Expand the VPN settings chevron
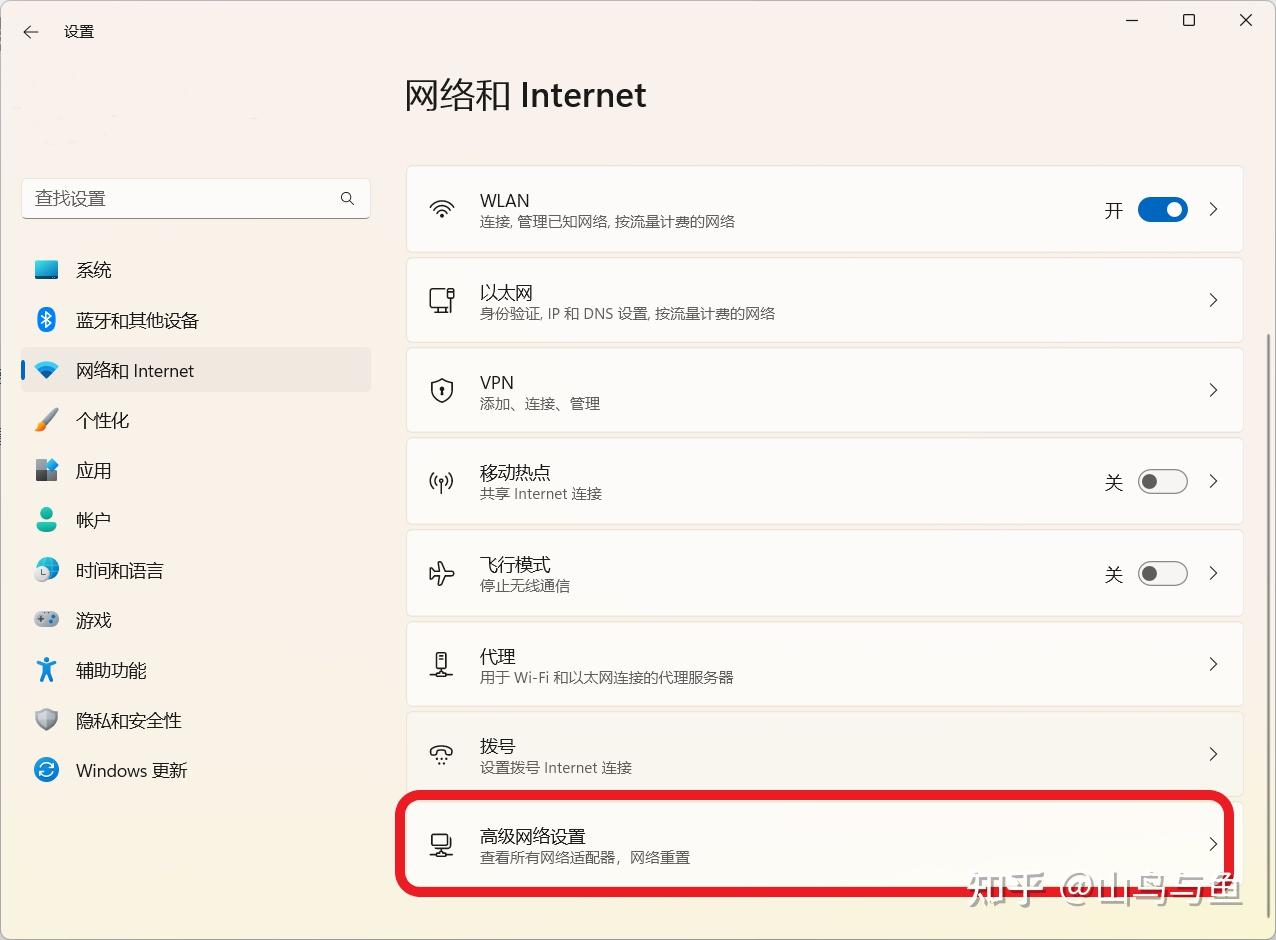 (x=1213, y=390)
